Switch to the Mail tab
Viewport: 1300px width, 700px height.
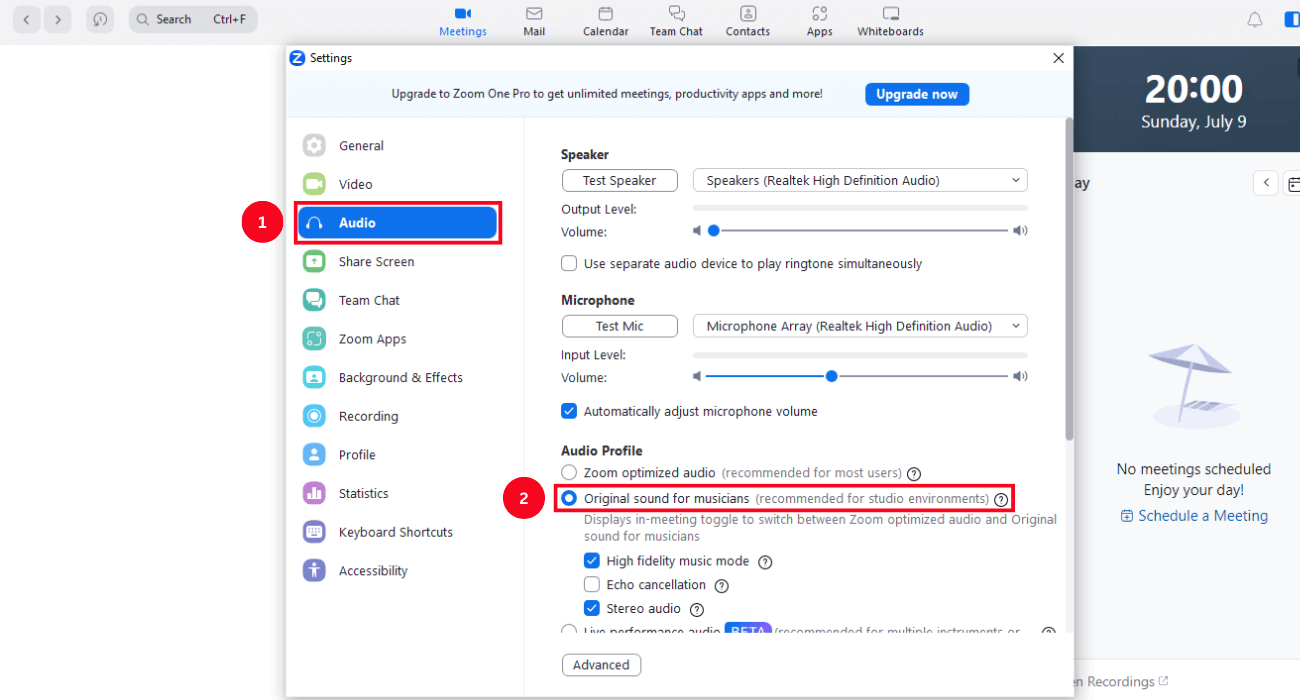(534, 21)
